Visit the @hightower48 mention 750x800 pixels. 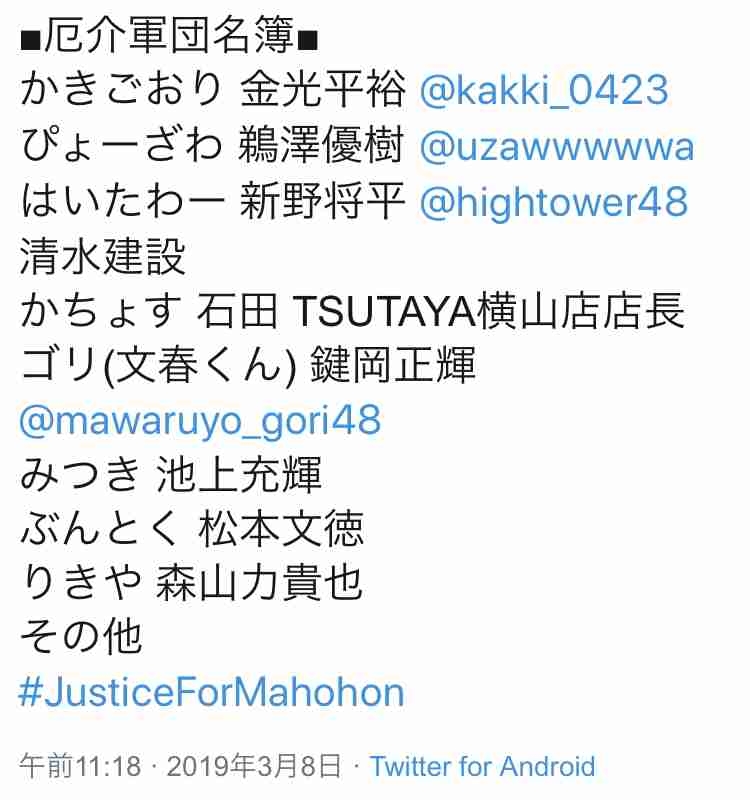(554, 202)
